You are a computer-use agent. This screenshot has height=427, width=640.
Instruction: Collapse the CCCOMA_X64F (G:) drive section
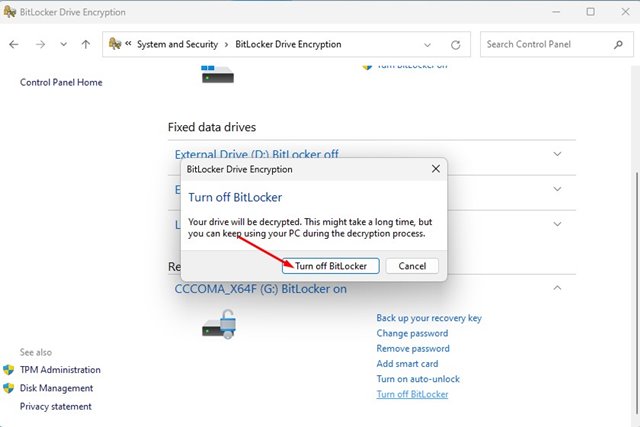click(557, 288)
